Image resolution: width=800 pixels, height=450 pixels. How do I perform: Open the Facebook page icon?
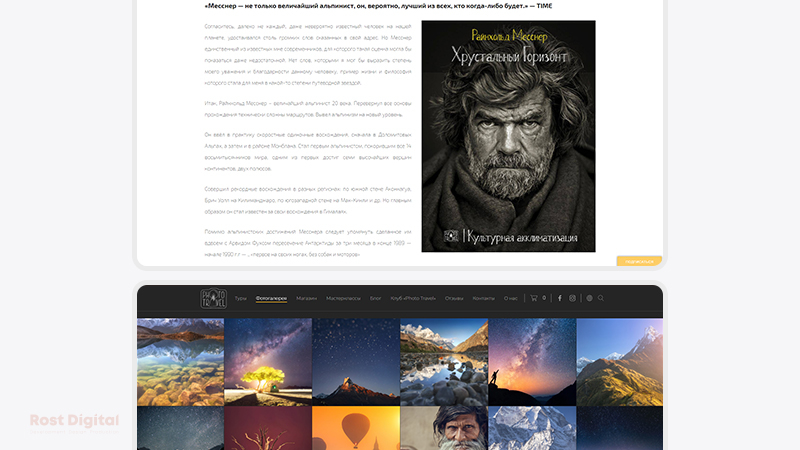click(559, 298)
